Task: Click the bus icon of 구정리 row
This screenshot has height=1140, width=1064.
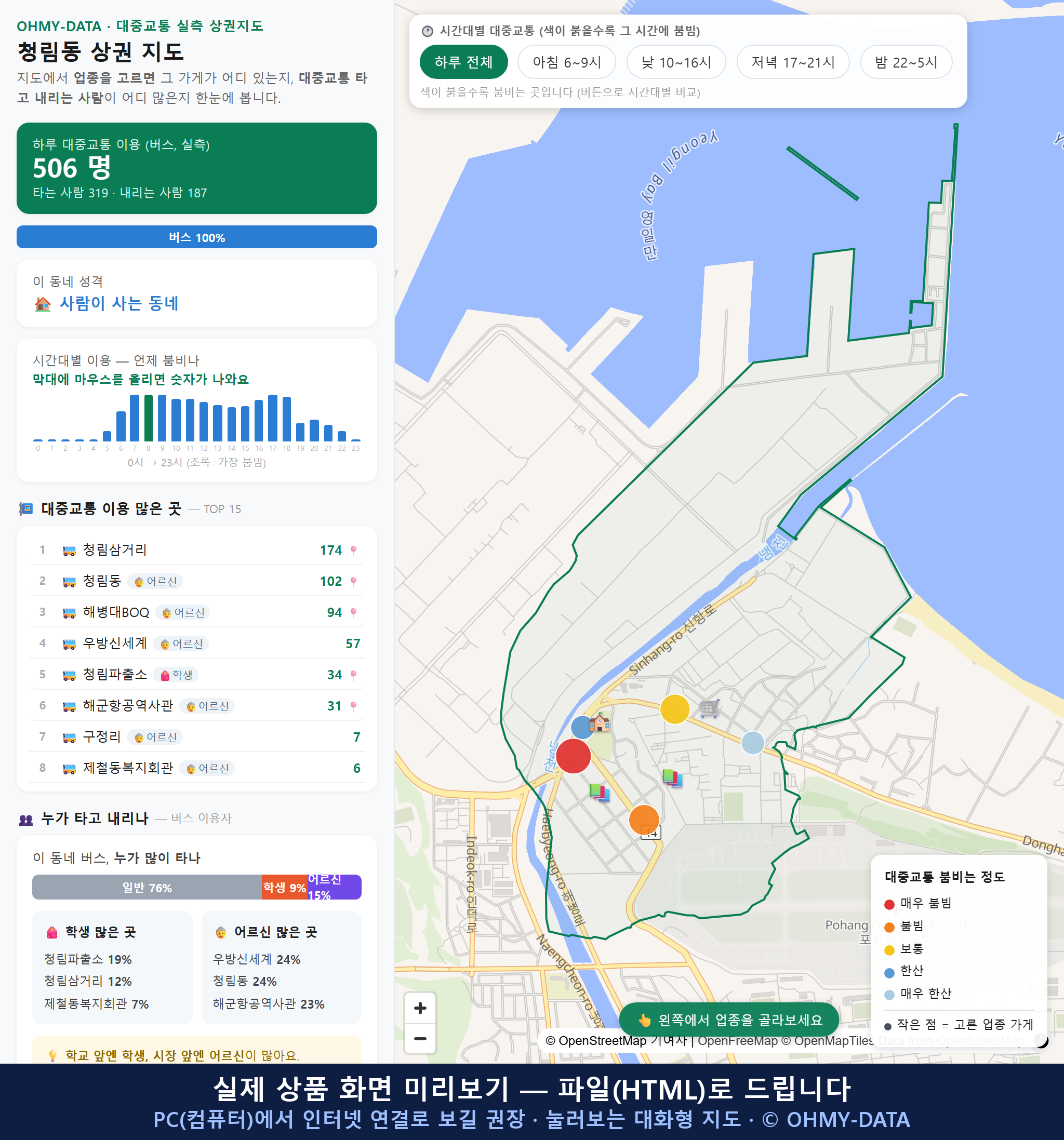Action: pyautogui.click(x=69, y=738)
